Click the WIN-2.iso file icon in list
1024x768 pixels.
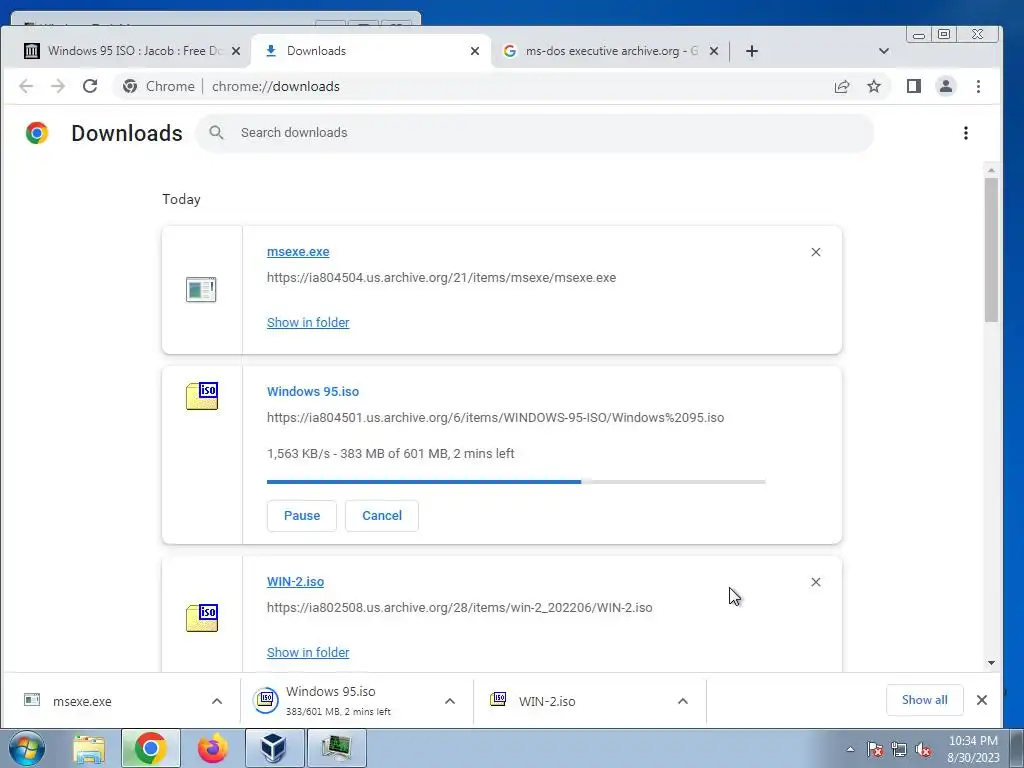click(202, 618)
